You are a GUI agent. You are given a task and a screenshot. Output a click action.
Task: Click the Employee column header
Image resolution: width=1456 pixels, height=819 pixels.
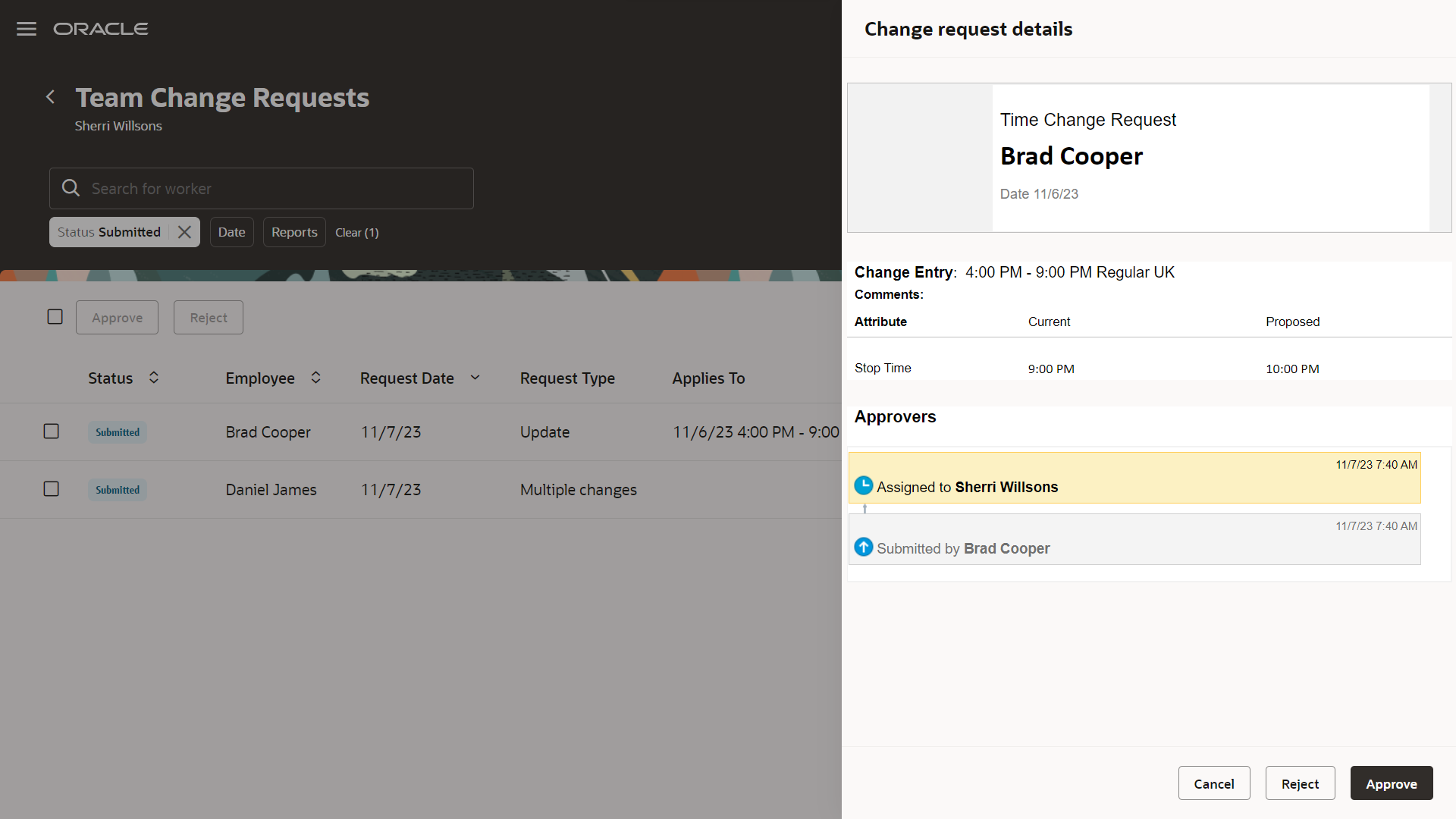coord(260,378)
